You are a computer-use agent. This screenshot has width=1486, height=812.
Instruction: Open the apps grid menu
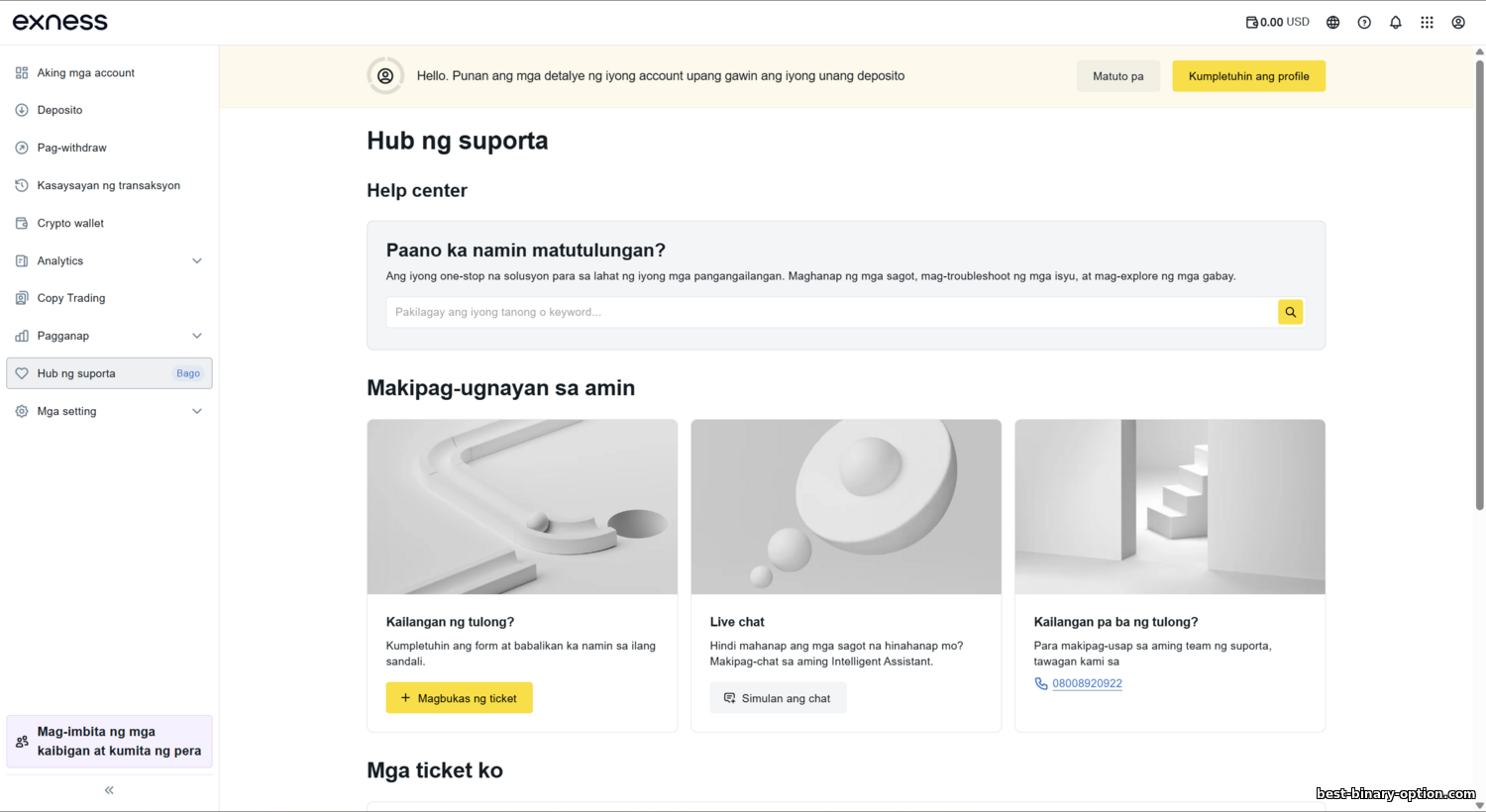[1427, 22]
